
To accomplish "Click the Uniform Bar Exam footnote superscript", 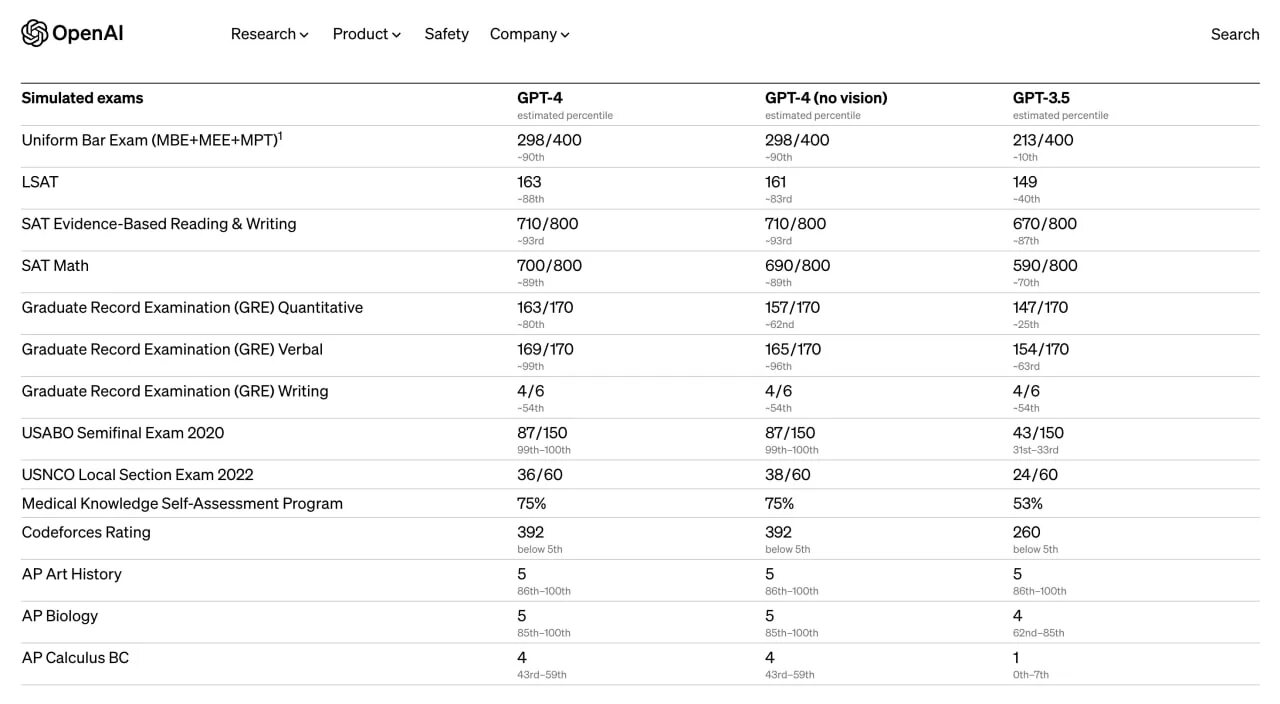I will click(280, 136).
